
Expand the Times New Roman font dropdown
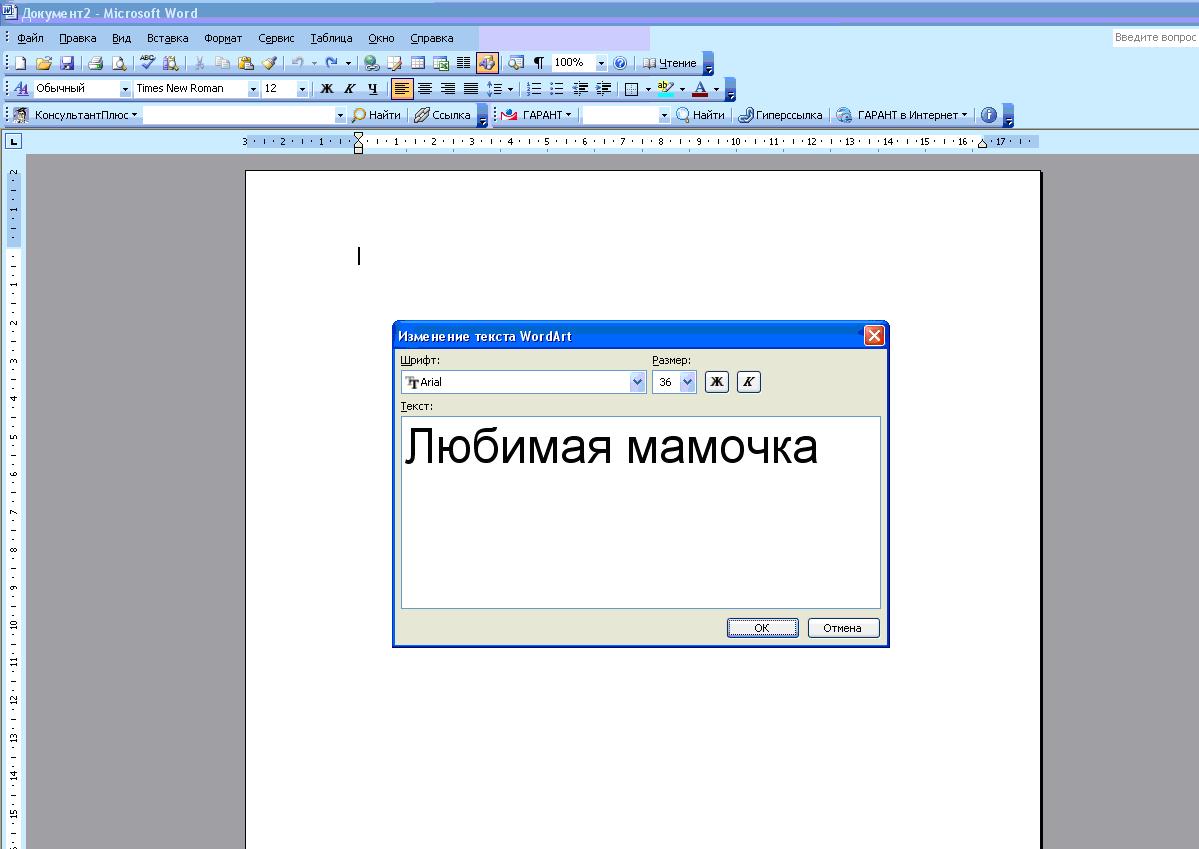pyautogui.click(x=252, y=89)
